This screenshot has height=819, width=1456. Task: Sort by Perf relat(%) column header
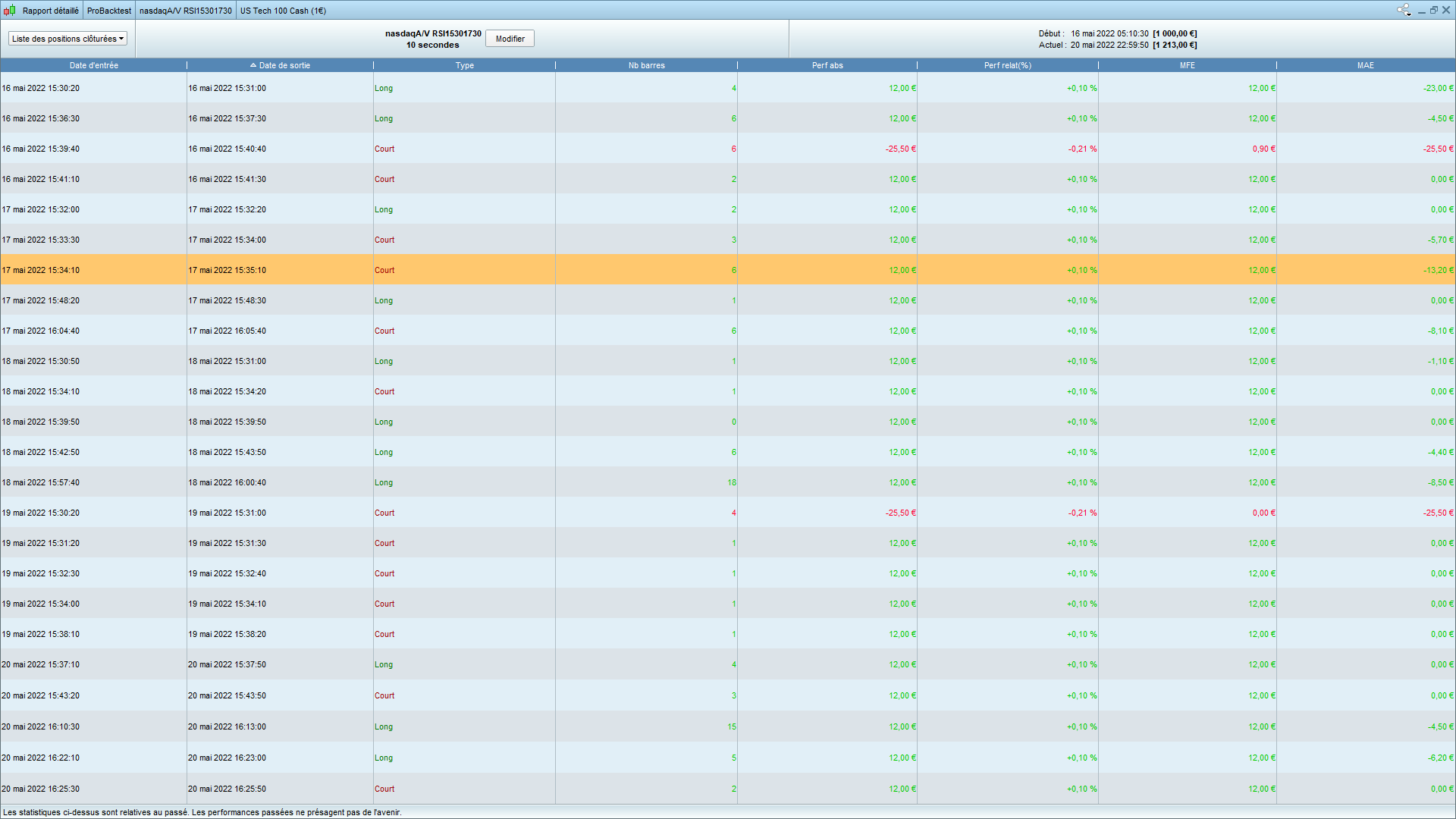[x=1007, y=65]
